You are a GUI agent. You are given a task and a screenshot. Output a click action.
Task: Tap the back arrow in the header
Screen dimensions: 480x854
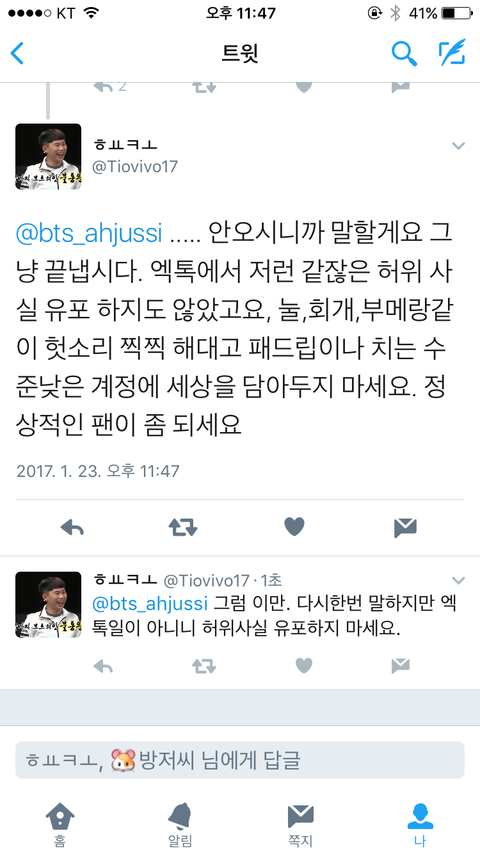(17, 53)
